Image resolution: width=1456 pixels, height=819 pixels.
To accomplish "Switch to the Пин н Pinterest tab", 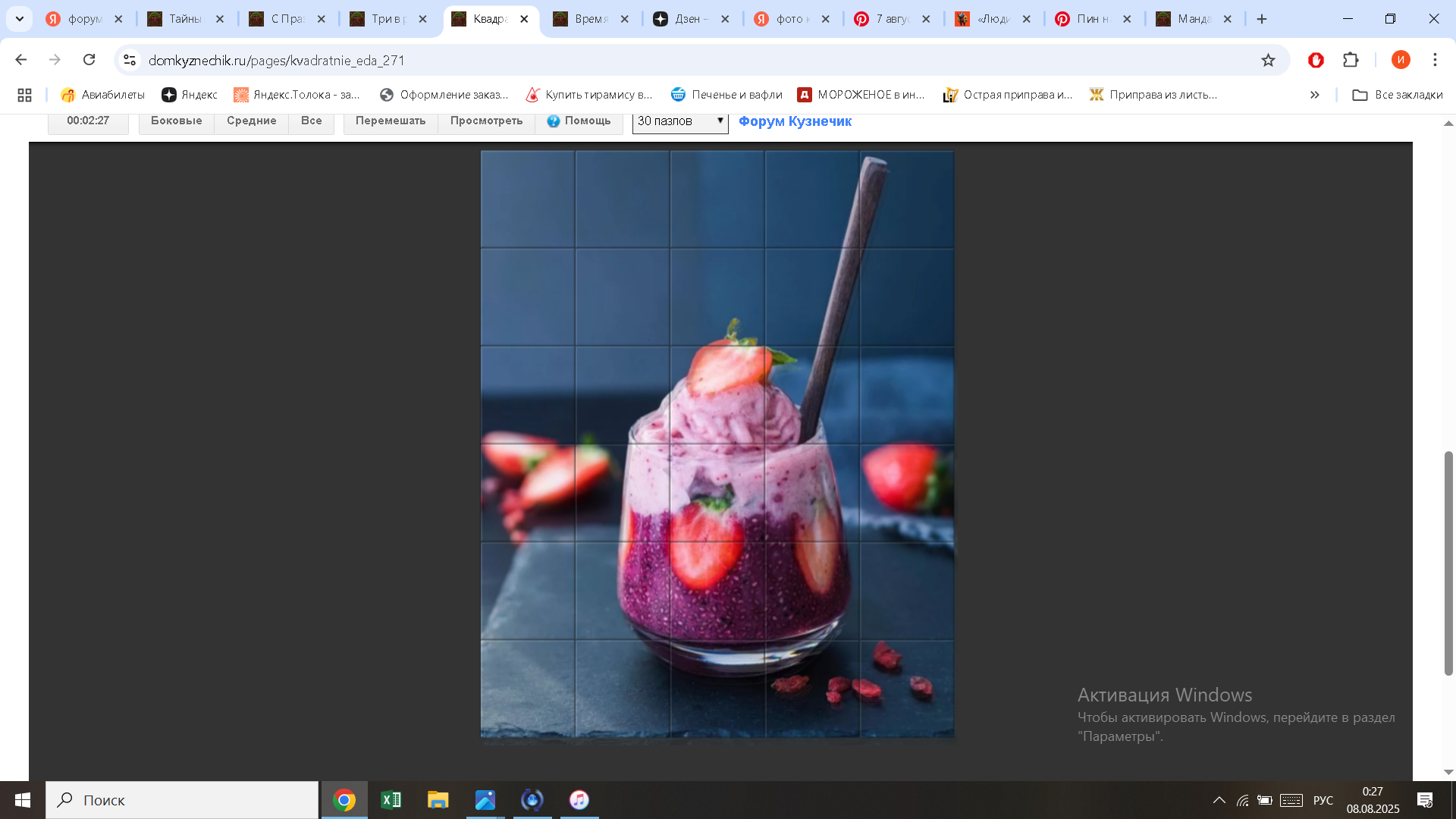I will (x=1084, y=19).
